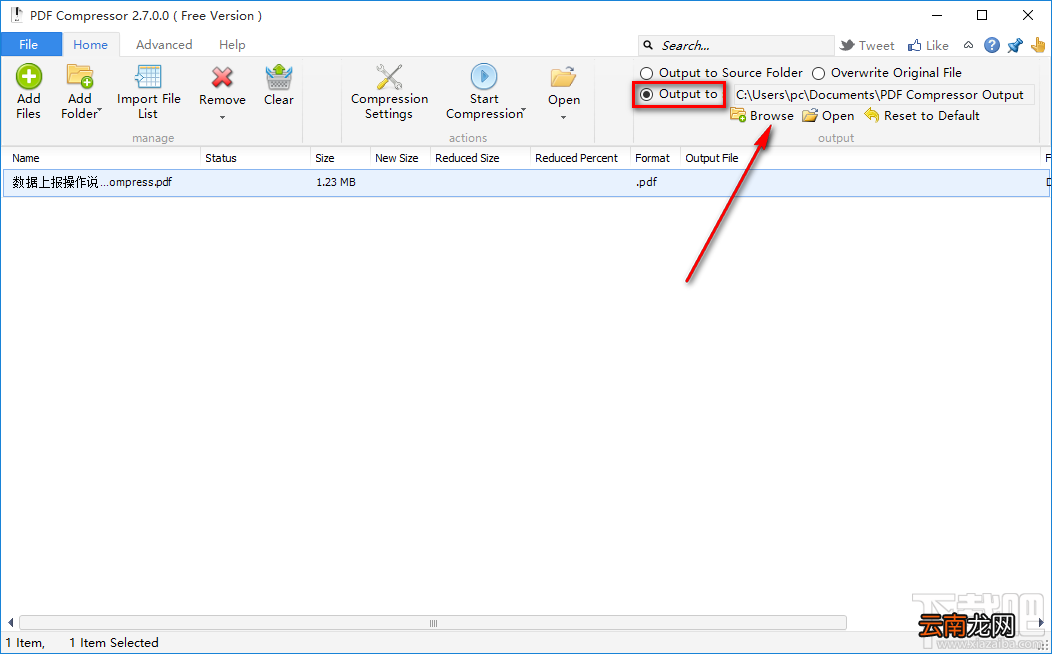Select the Output to radio button
This screenshot has height=654, width=1052.
pyautogui.click(x=646, y=95)
